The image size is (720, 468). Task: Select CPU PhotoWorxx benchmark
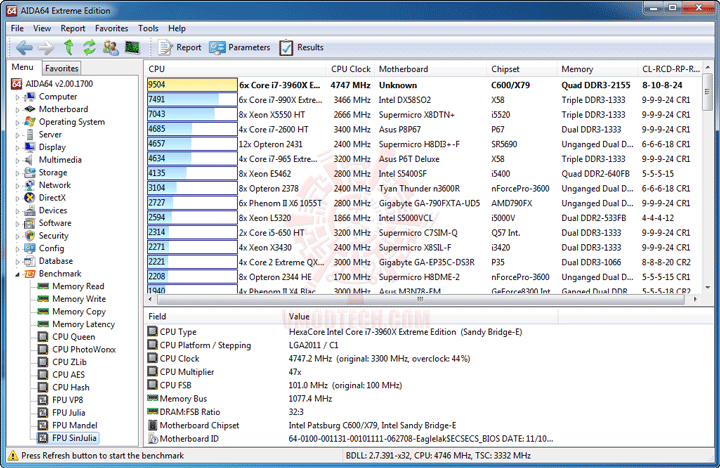click(84, 350)
